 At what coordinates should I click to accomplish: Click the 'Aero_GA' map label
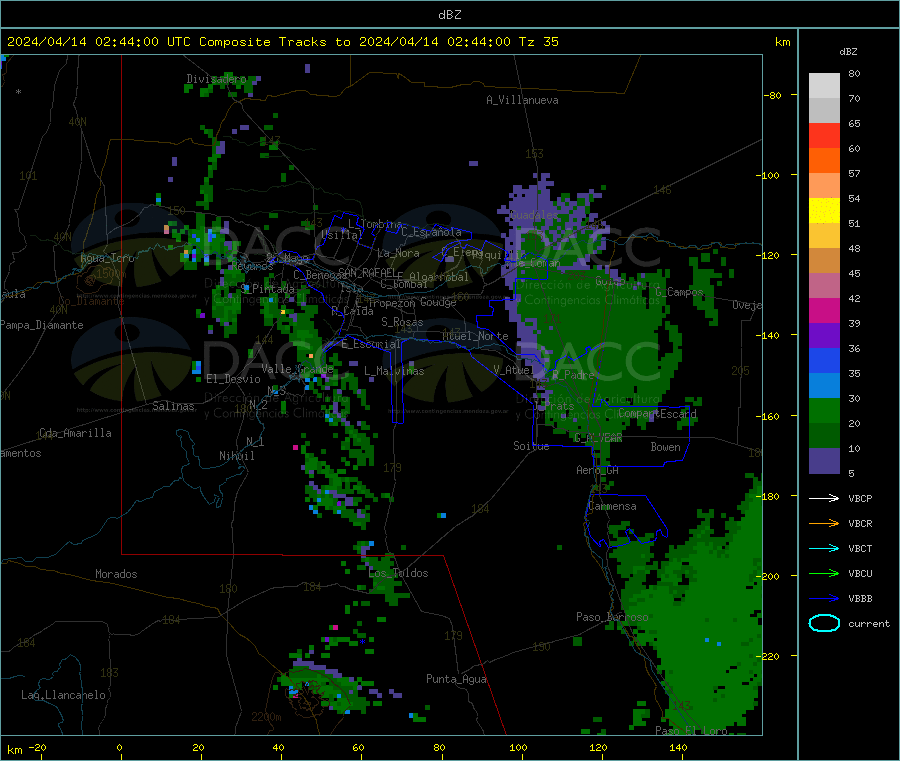click(598, 469)
